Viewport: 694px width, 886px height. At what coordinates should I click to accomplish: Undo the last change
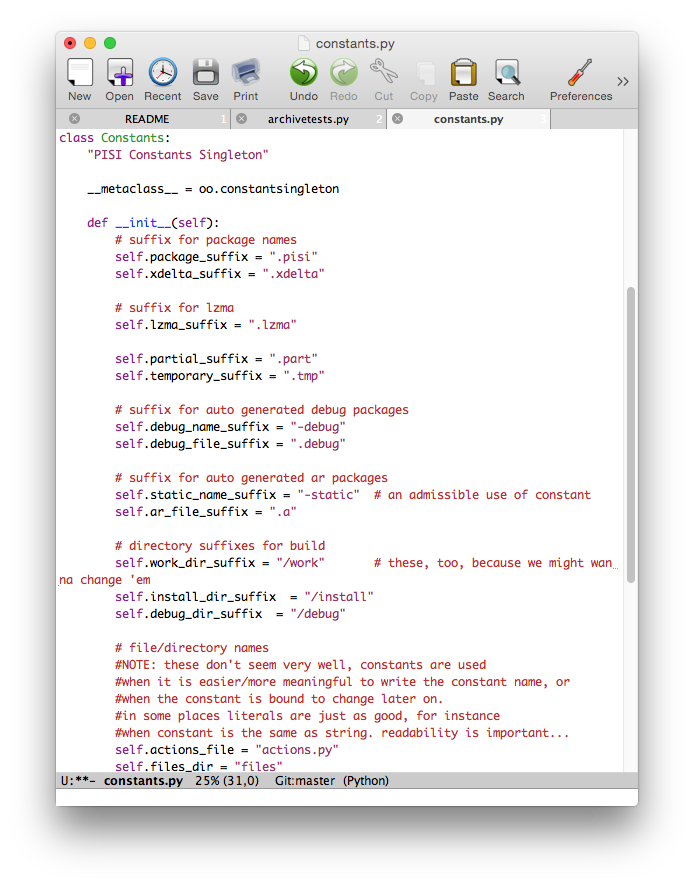(304, 73)
